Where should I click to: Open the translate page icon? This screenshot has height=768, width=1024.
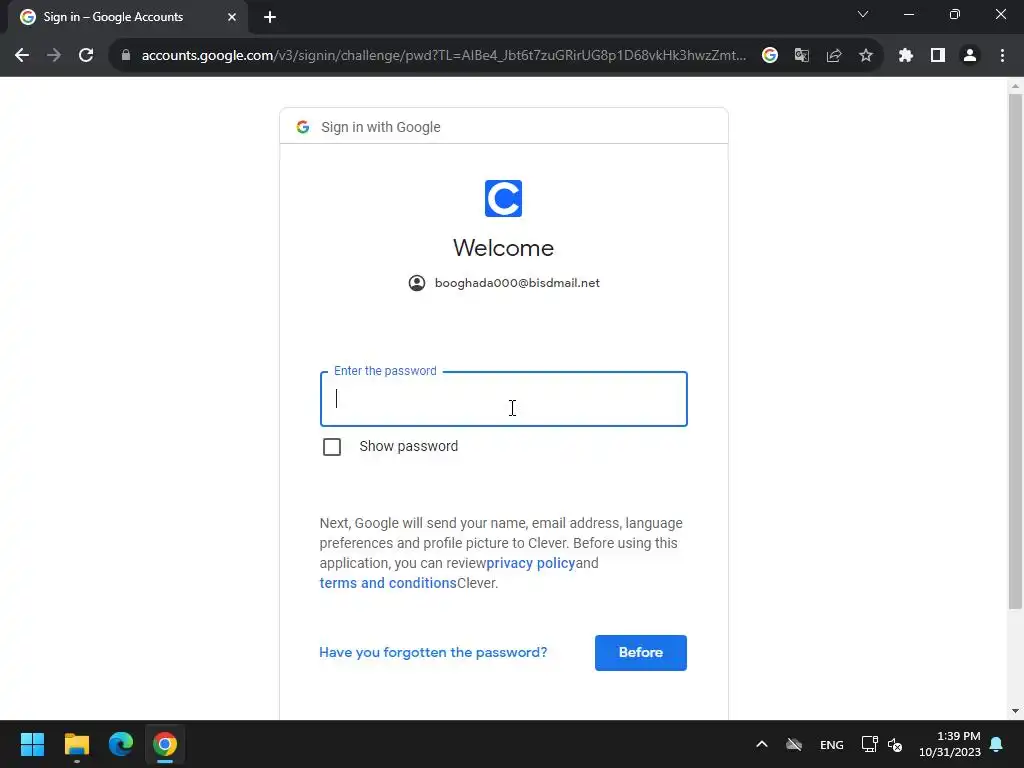(802, 56)
